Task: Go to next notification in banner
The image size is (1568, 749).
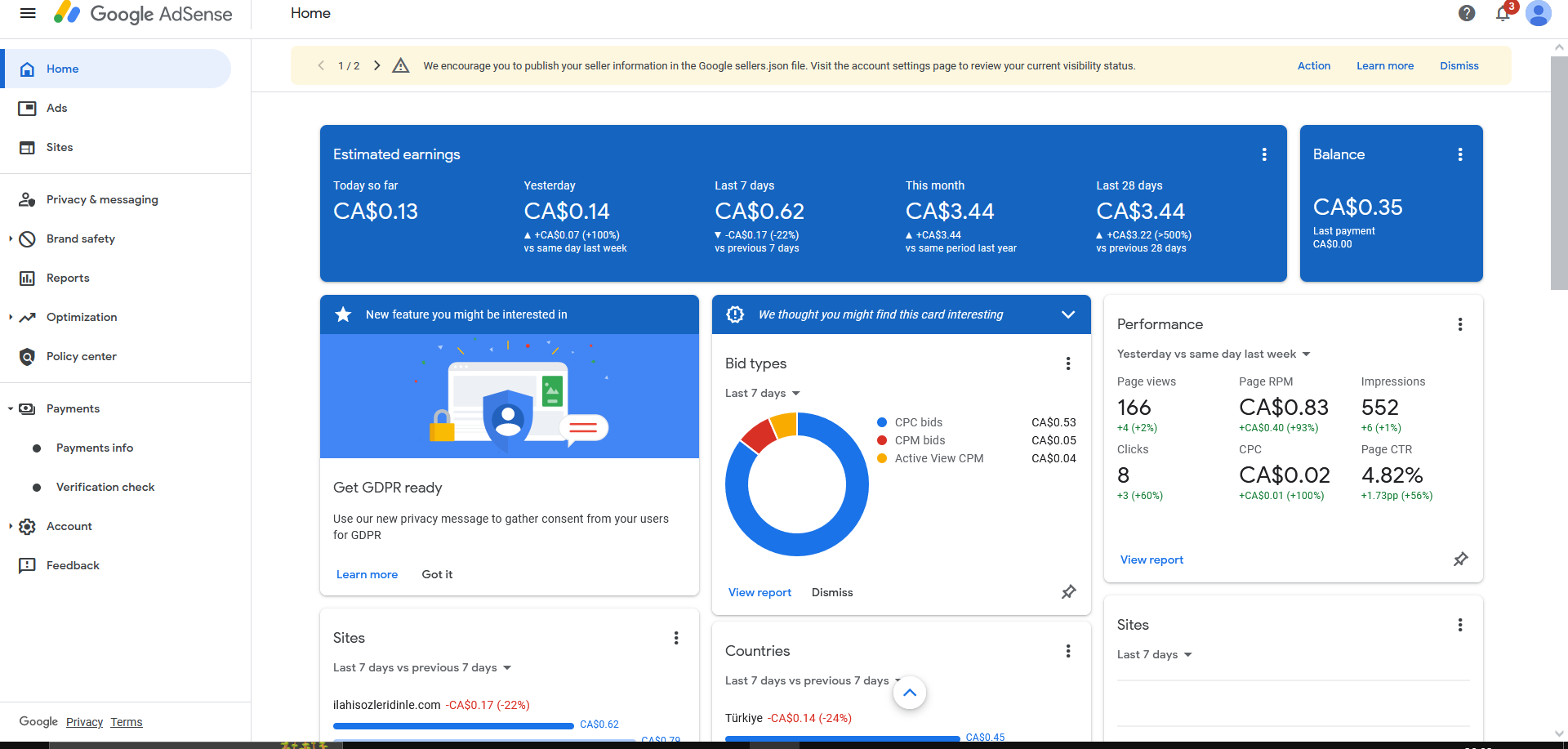Action: (376, 65)
